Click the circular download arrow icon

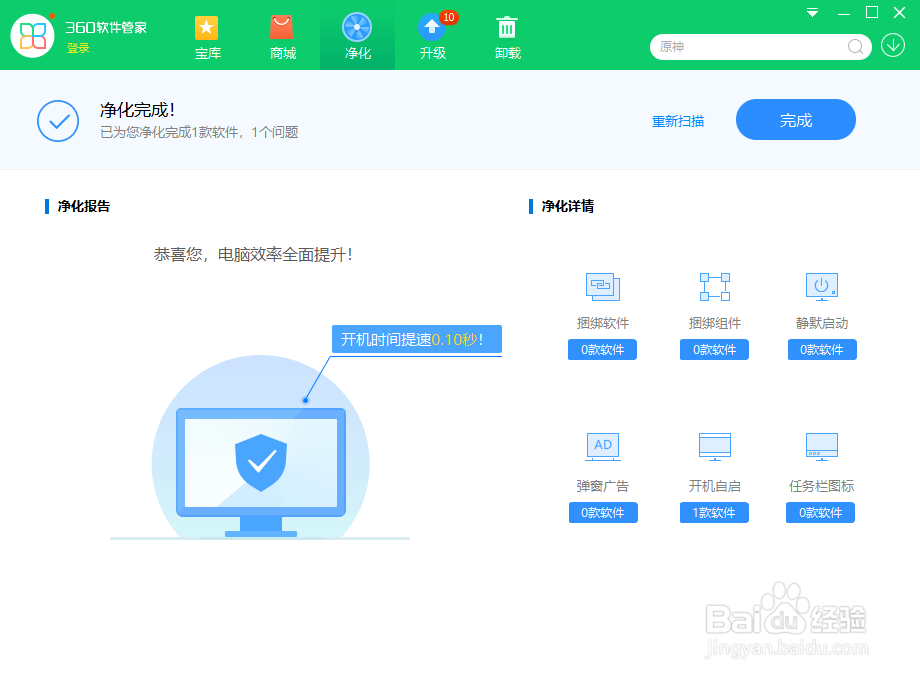891,47
